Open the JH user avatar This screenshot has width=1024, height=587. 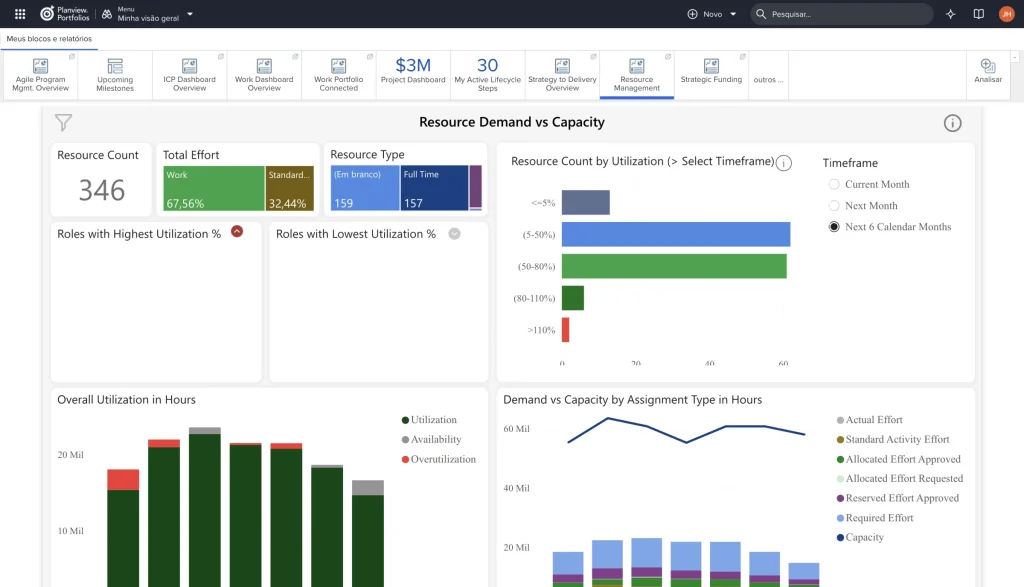tap(1006, 14)
